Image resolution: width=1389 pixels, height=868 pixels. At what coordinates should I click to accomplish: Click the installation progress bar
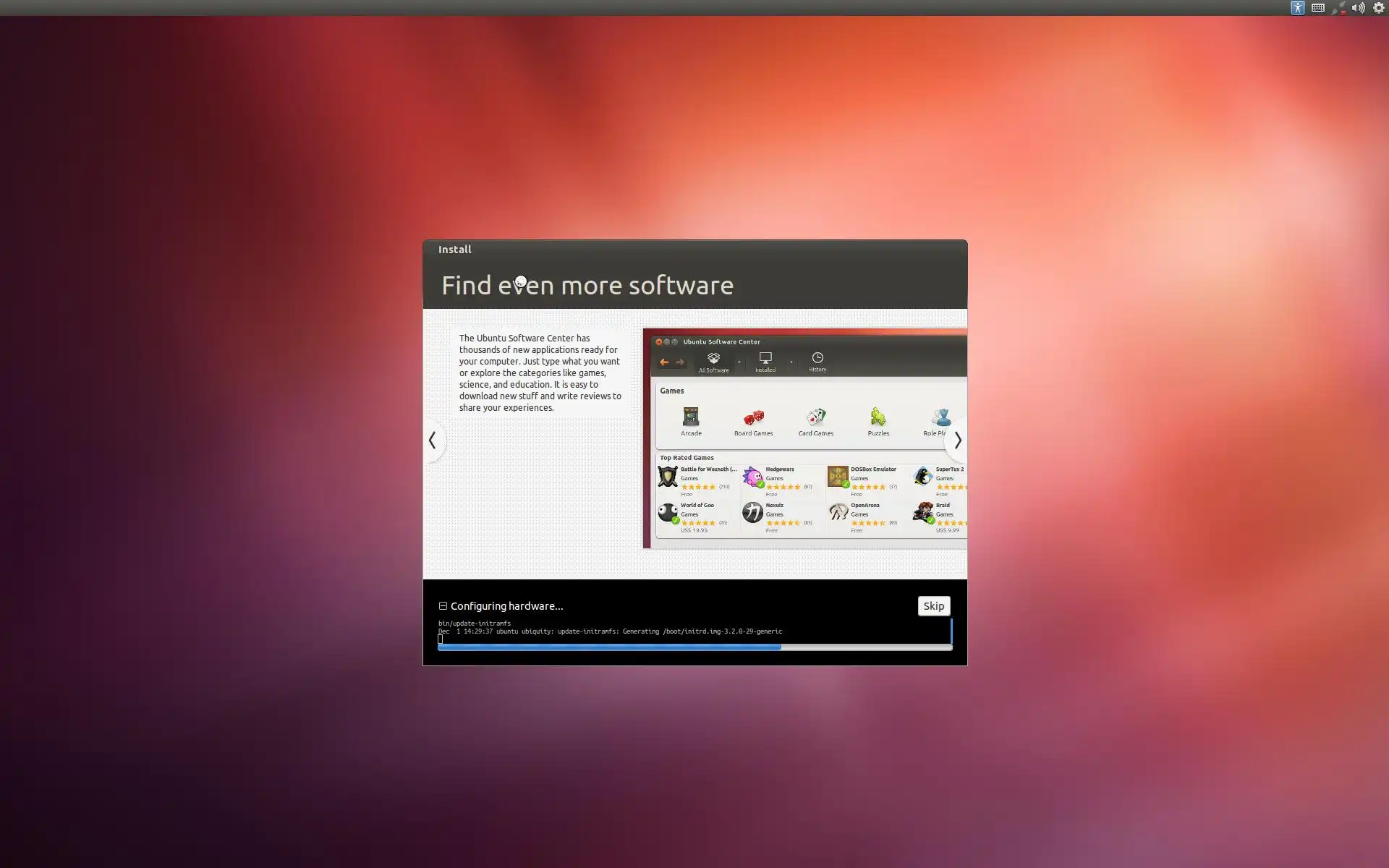pos(694,647)
